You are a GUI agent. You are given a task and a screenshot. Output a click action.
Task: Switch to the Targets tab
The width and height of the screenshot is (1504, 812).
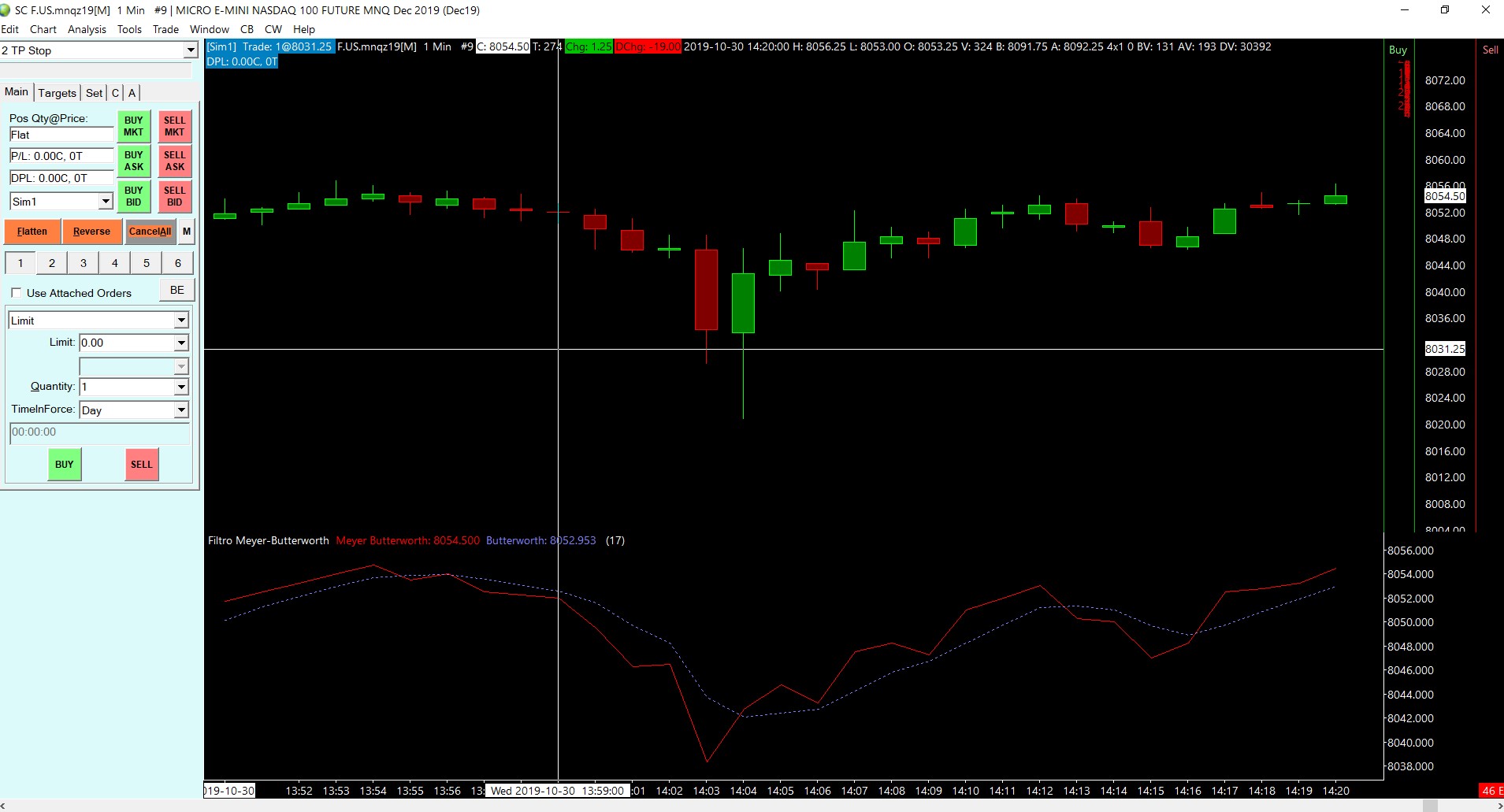[x=58, y=93]
